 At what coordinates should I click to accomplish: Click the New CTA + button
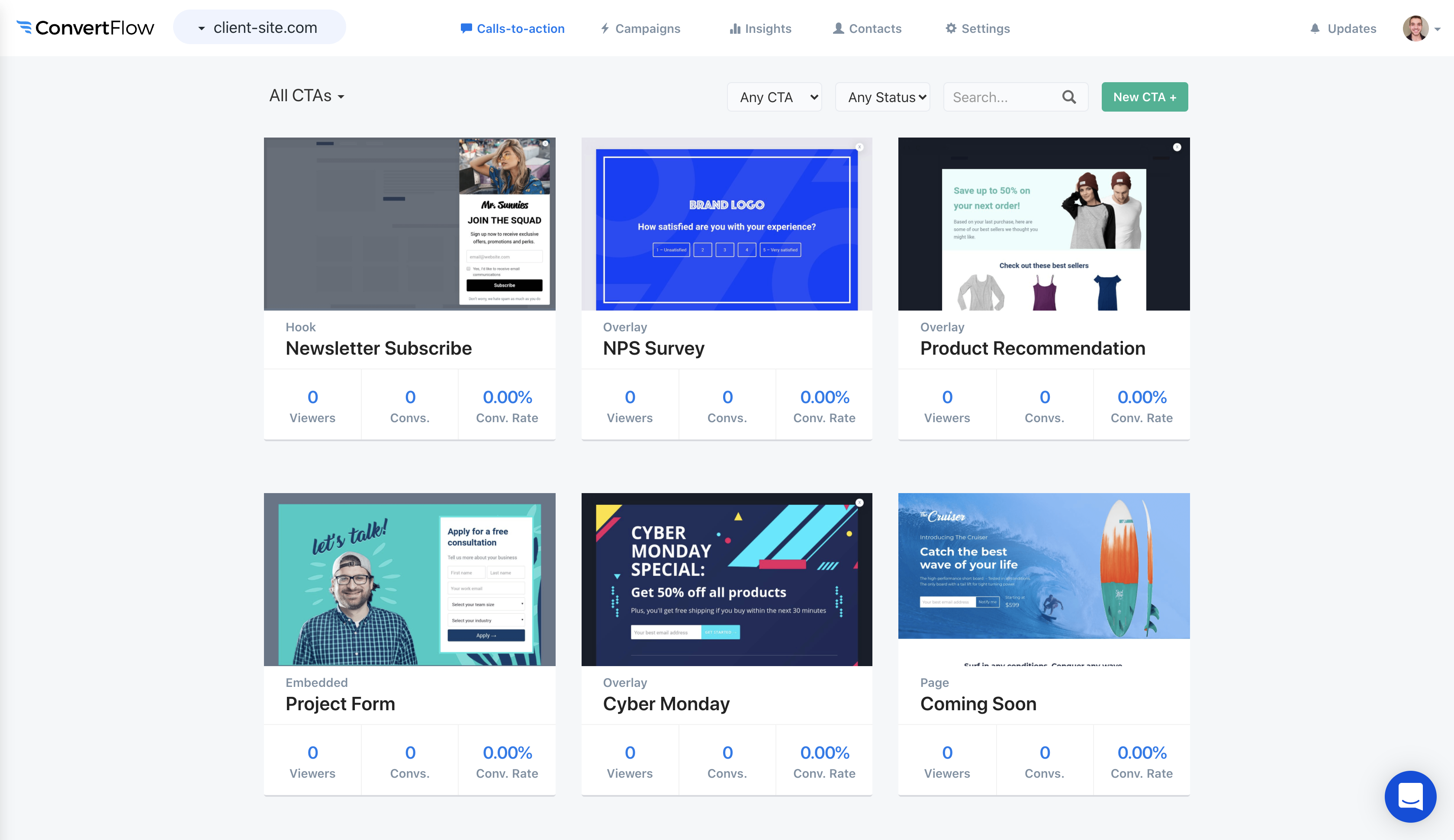pos(1144,96)
